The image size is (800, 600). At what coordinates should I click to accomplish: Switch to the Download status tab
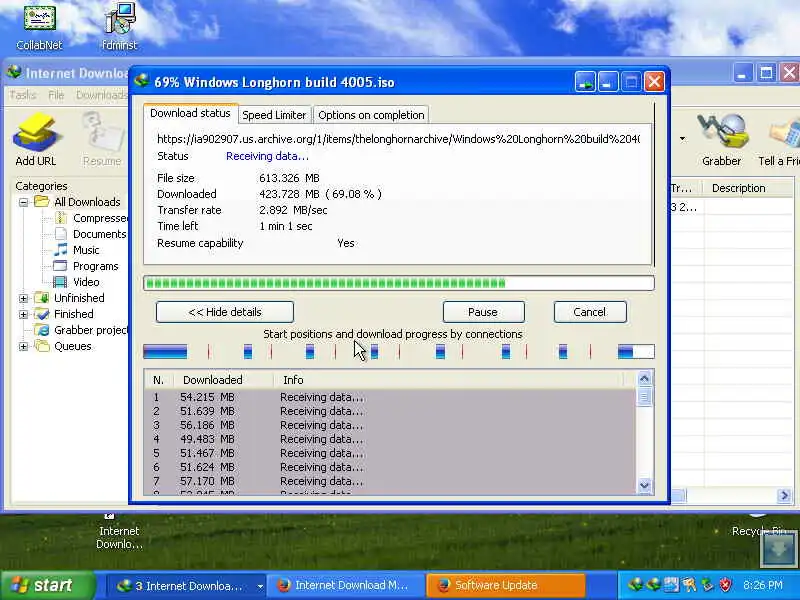pyautogui.click(x=190, y=113)
